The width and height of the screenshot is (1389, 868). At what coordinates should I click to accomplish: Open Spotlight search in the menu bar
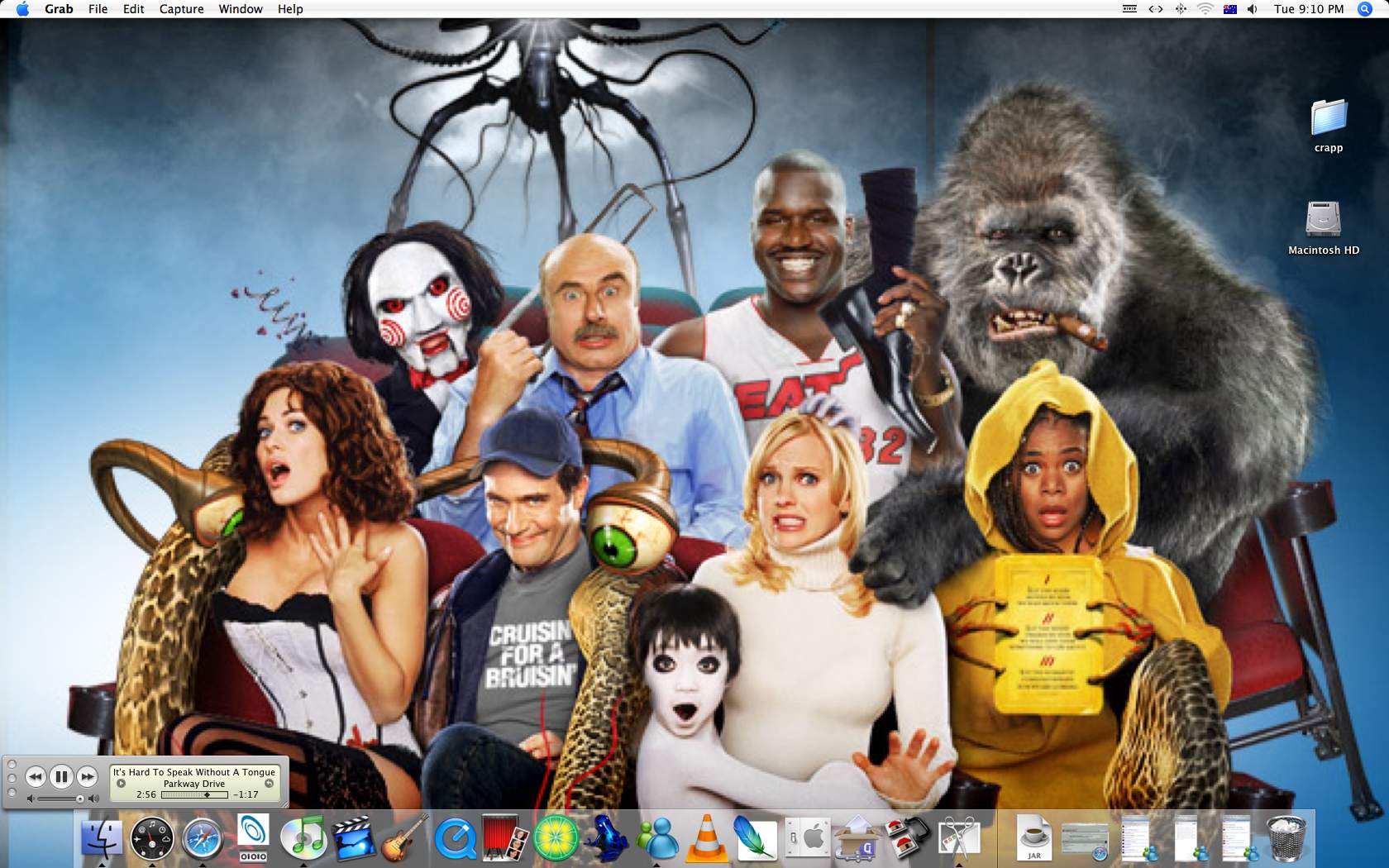point(1365,9)
